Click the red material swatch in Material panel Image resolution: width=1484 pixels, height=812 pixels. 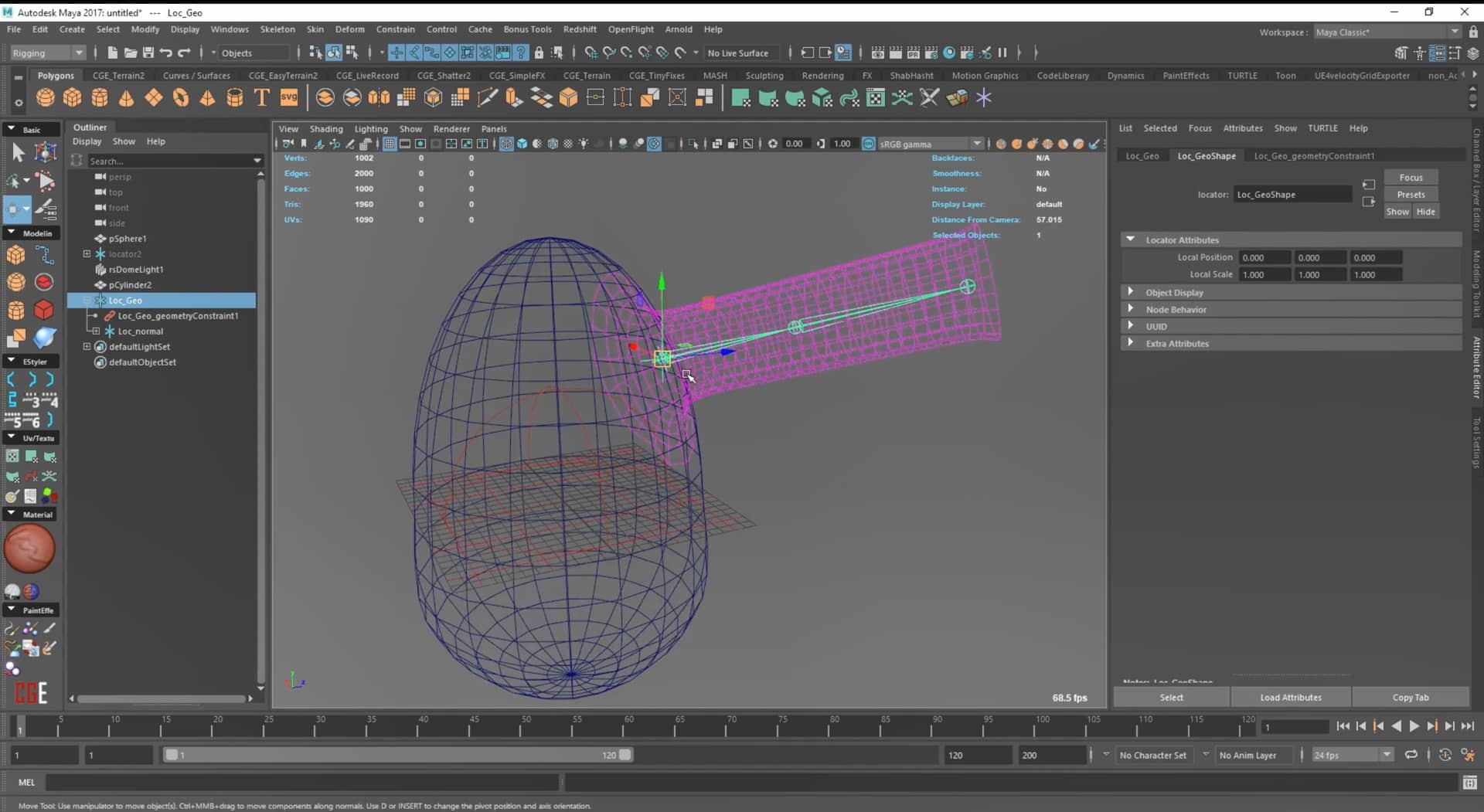pos(31,549)
